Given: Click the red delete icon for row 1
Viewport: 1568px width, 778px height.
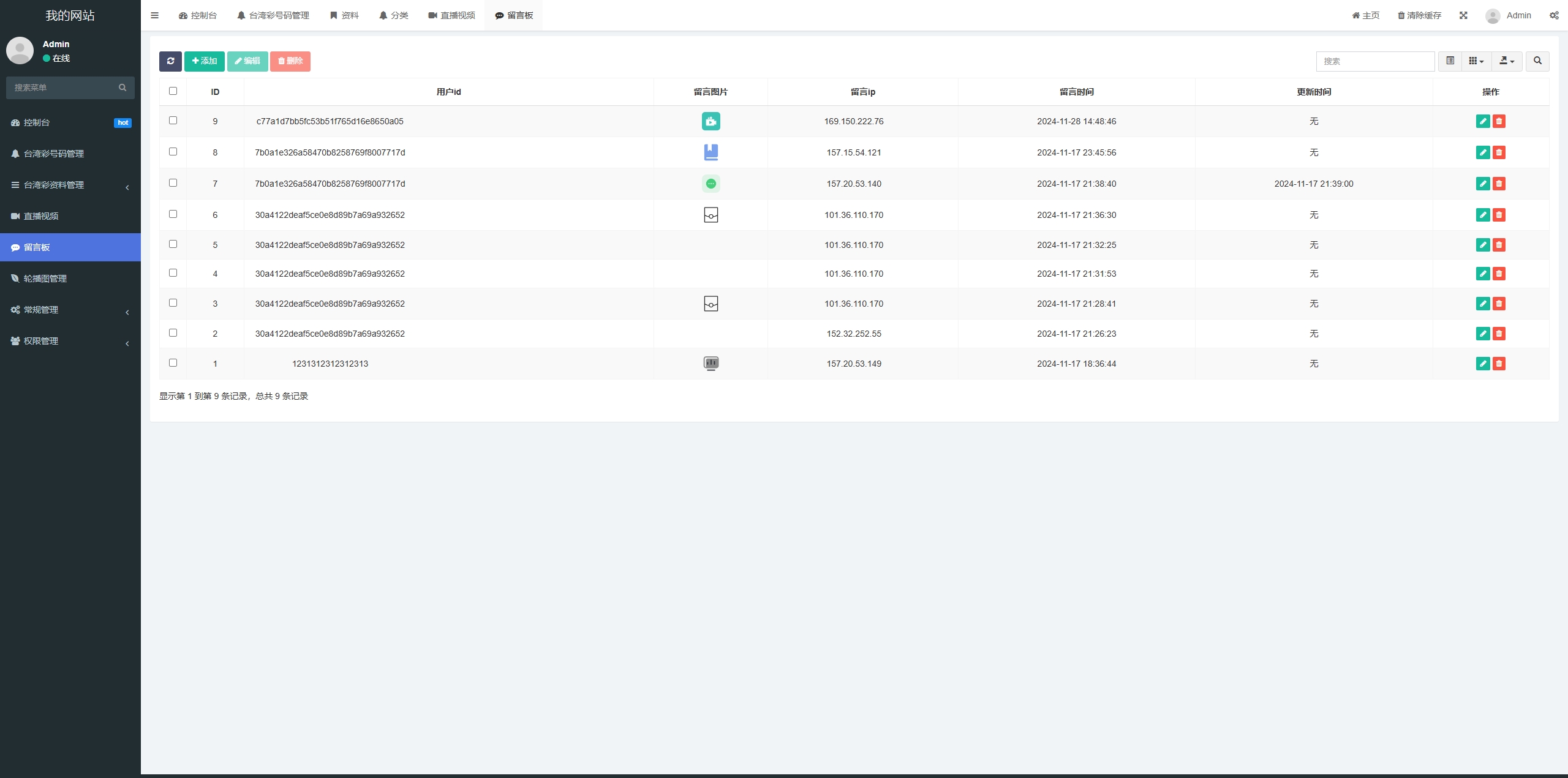Looking at the screenshot, I should [x=1499, y=364].
